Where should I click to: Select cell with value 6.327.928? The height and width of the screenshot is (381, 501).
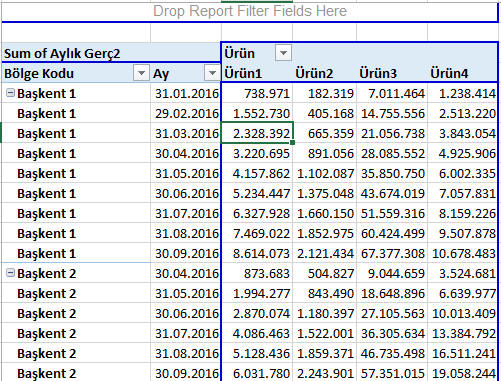[x=257, y=213]
